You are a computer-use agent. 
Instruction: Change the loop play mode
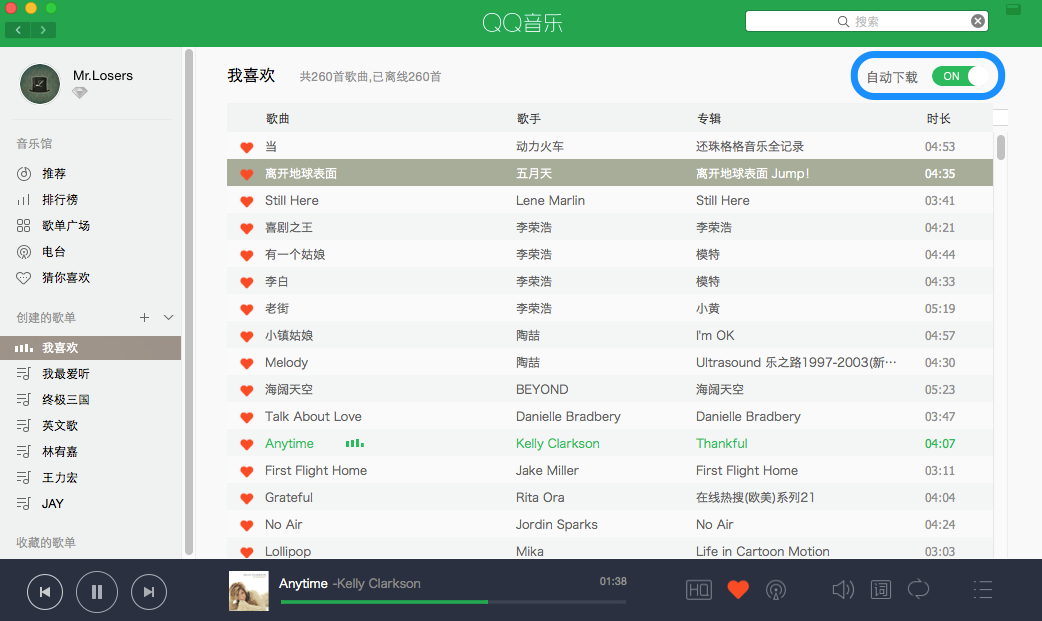coord(918,588)
